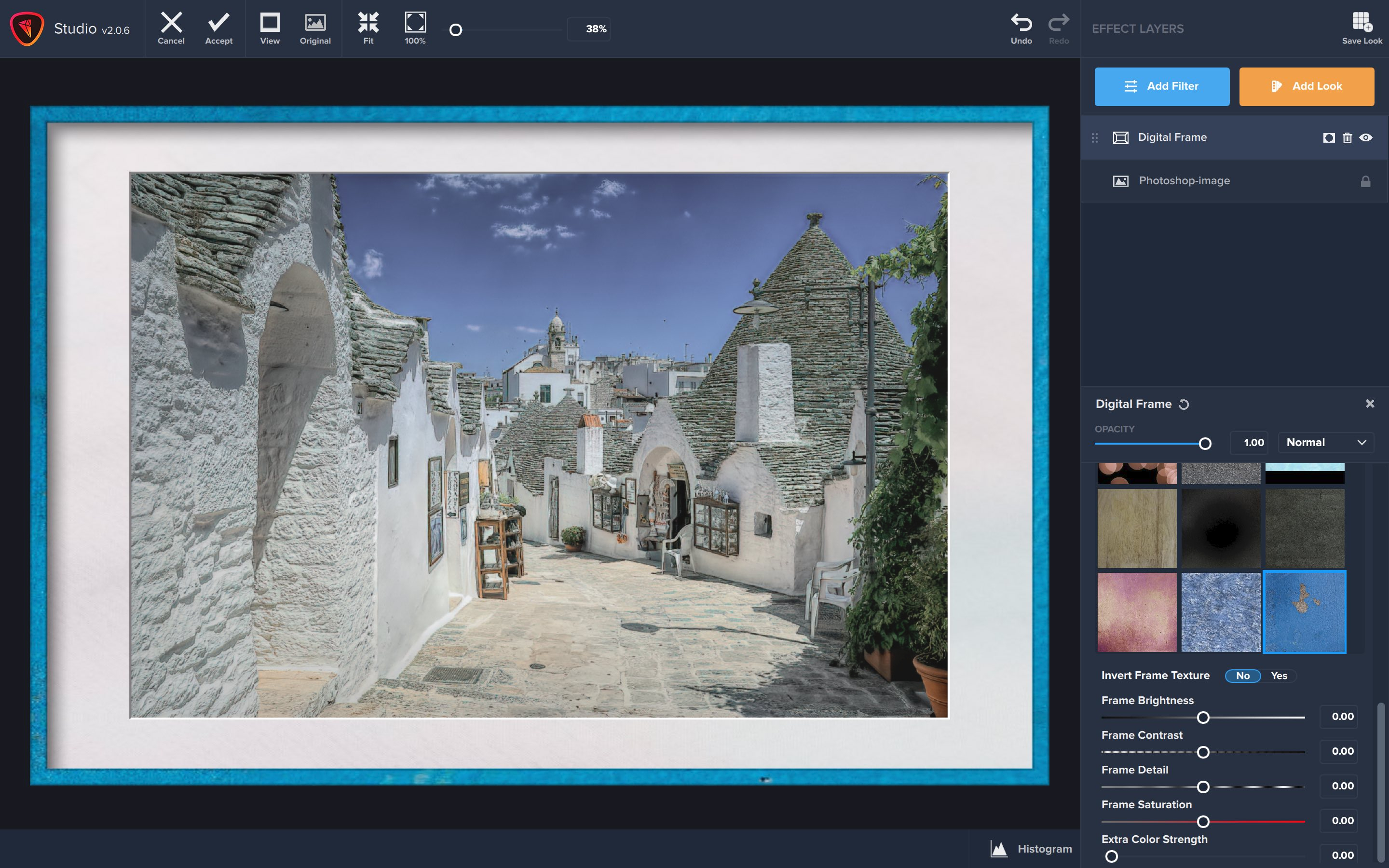The height and width of the screenshot is (868, 1389).
Task: Open the Save Look grid icon
Action: 1362,20
